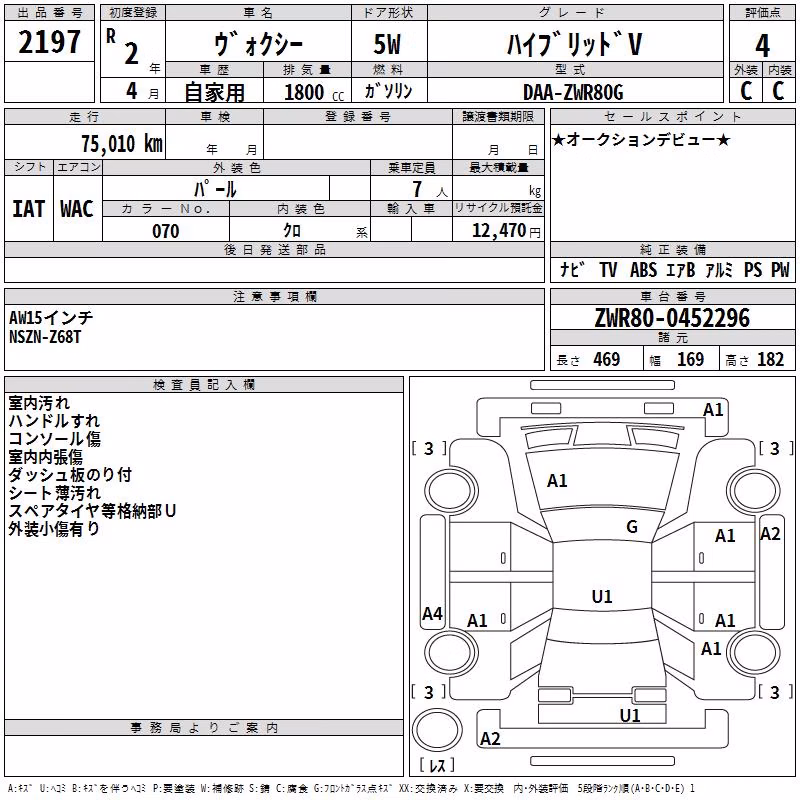Select the width value 169
The image size is (800, 800).
[690, 360]
